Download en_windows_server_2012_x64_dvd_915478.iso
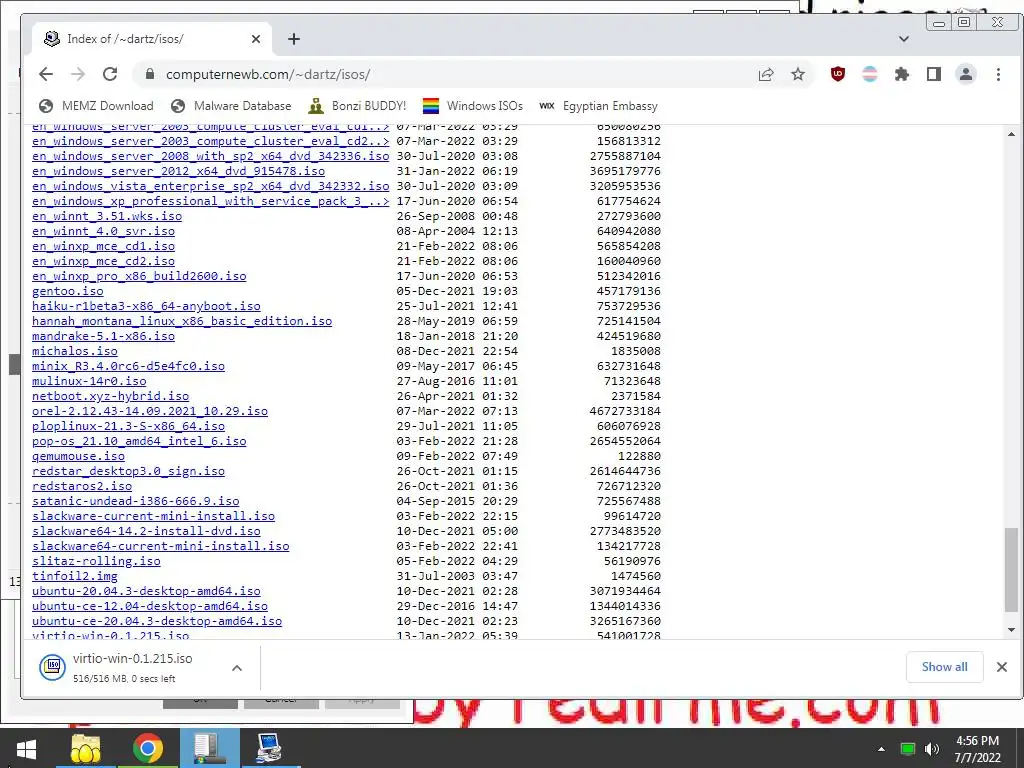Viewport: 1024px width, 768px height. coord(178,171)
